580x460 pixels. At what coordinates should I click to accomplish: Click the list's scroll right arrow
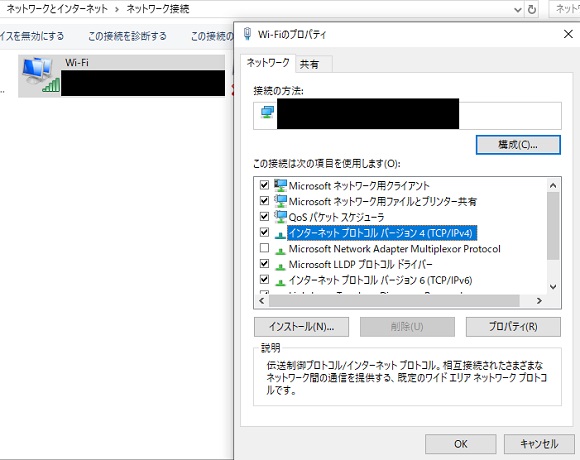pos(539,301)
